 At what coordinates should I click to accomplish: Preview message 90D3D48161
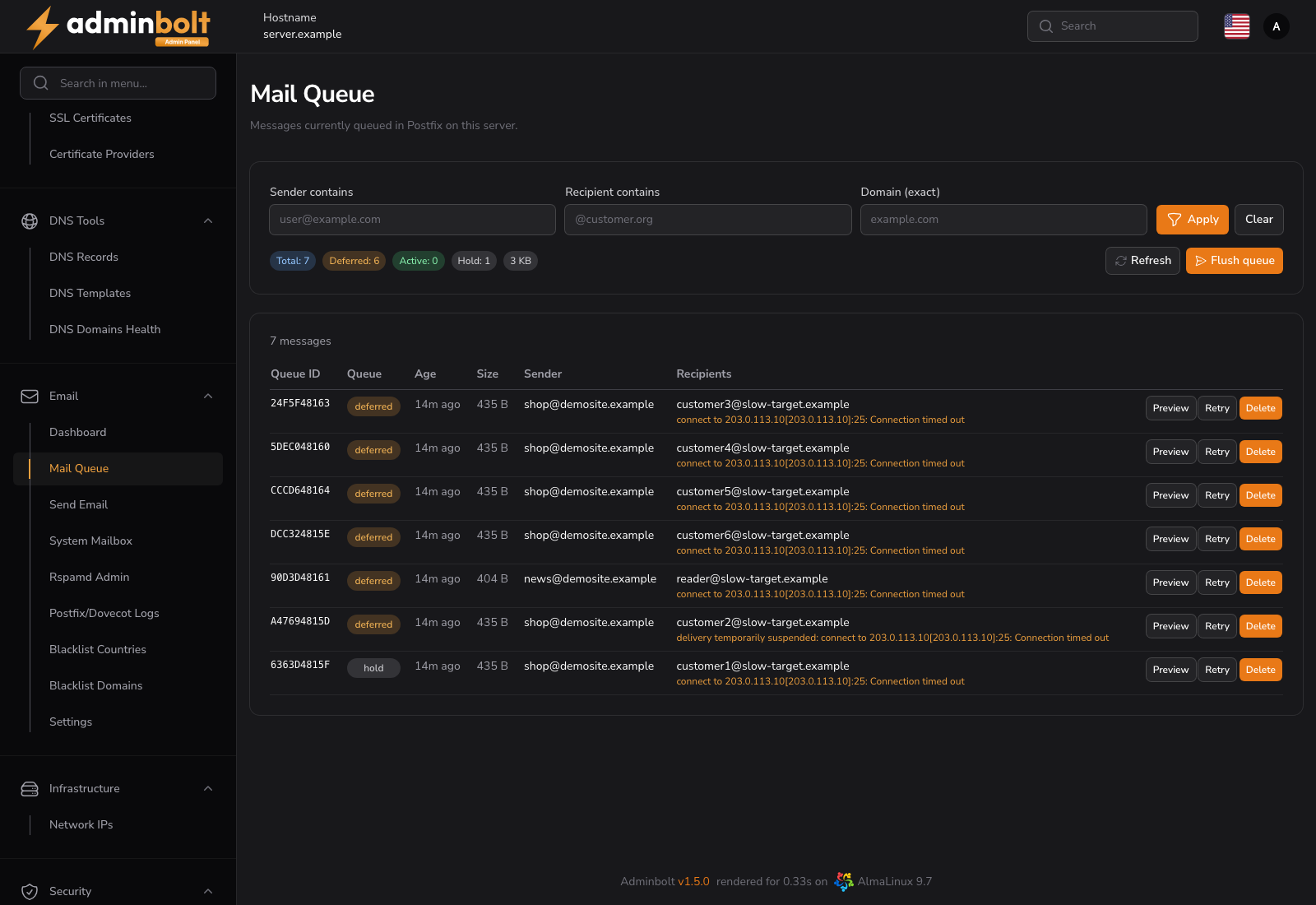(x=1170, y=582)
